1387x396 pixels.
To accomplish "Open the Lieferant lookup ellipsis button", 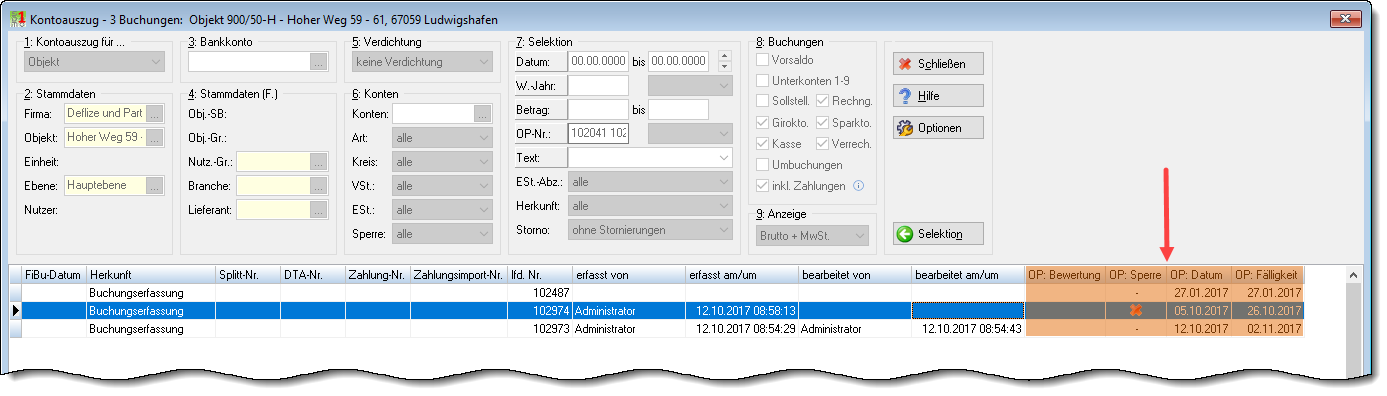I will [319, 209].
